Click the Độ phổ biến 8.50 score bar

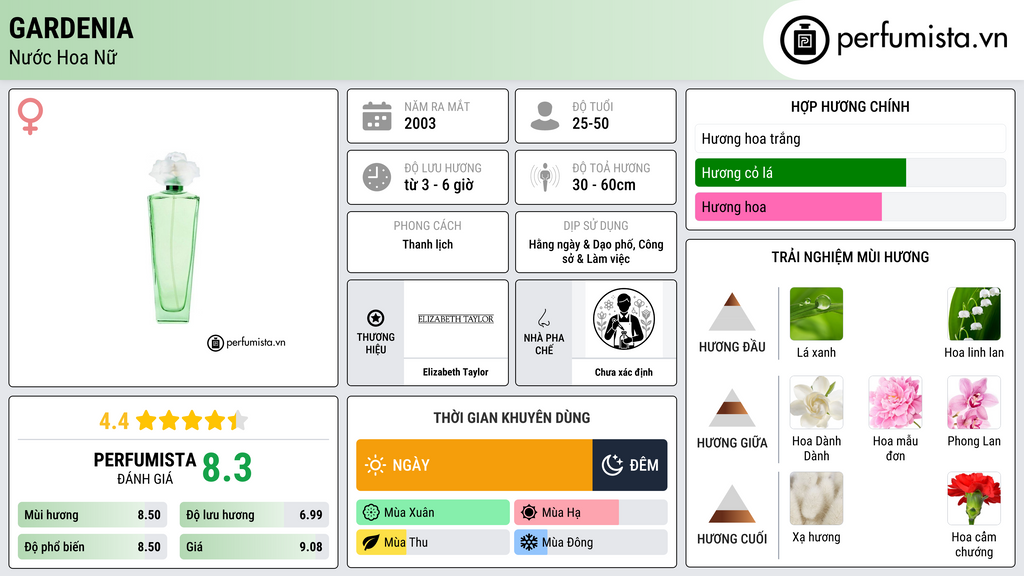pos(93,547)
